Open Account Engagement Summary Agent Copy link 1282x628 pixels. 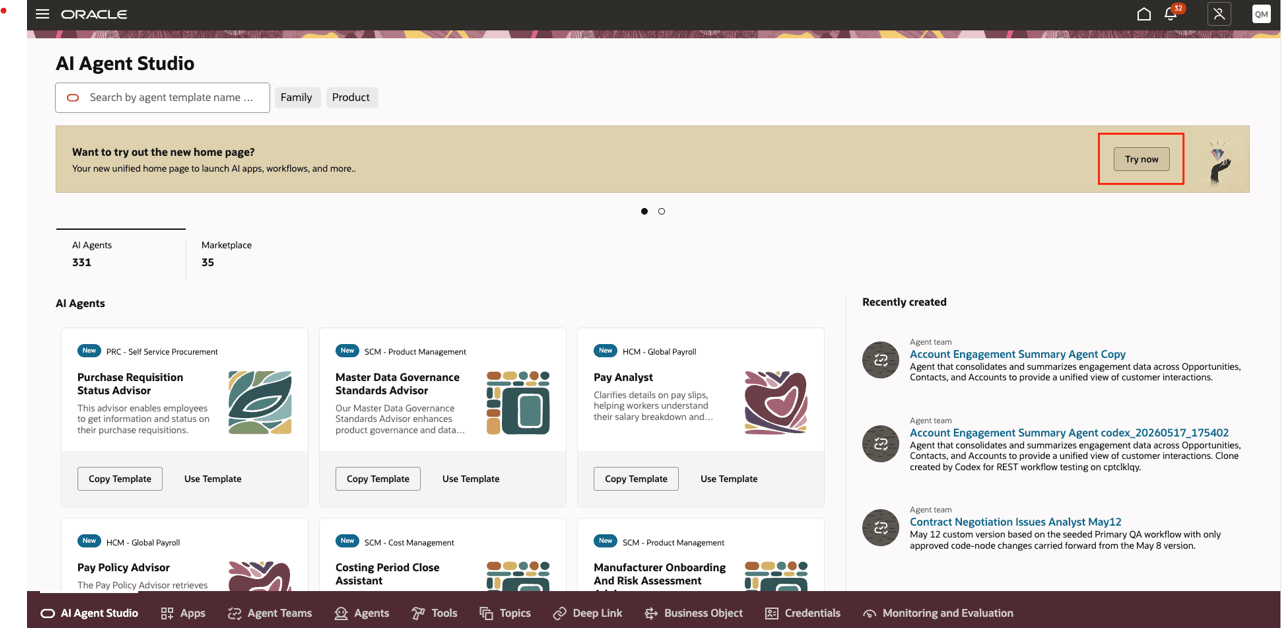1017,354
